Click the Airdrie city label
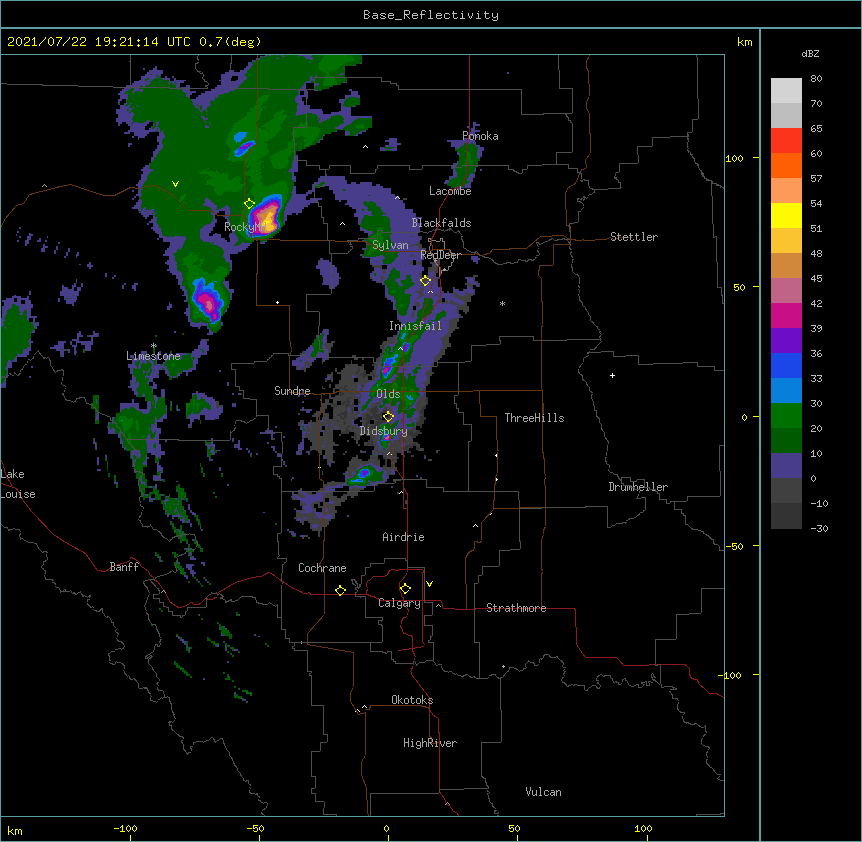The height and width of the screenshot is (842, 862). [404, 537]
